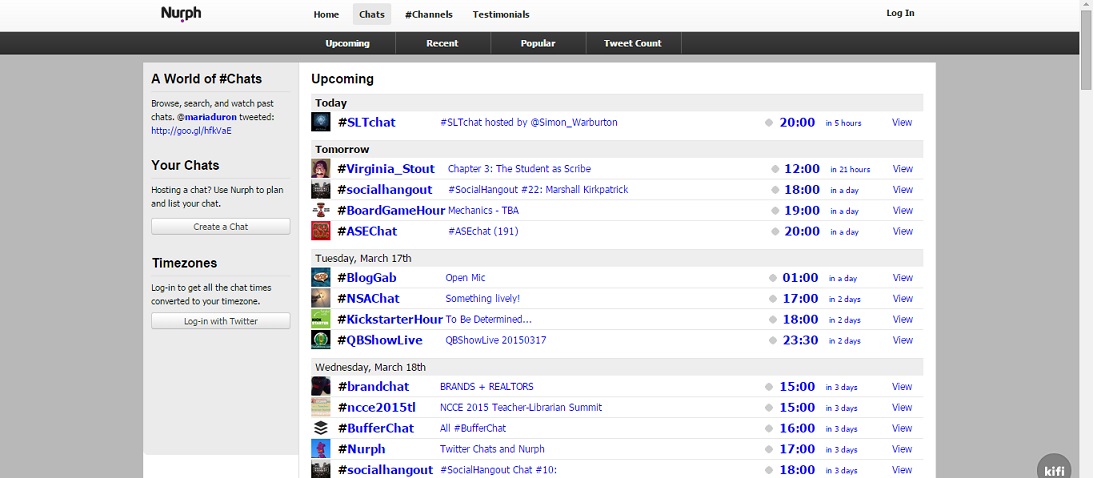Image resolution: width=1094 pixels, height=478 pixels.
Task: Open the #Channels nav item
Action: coord(428,15)
